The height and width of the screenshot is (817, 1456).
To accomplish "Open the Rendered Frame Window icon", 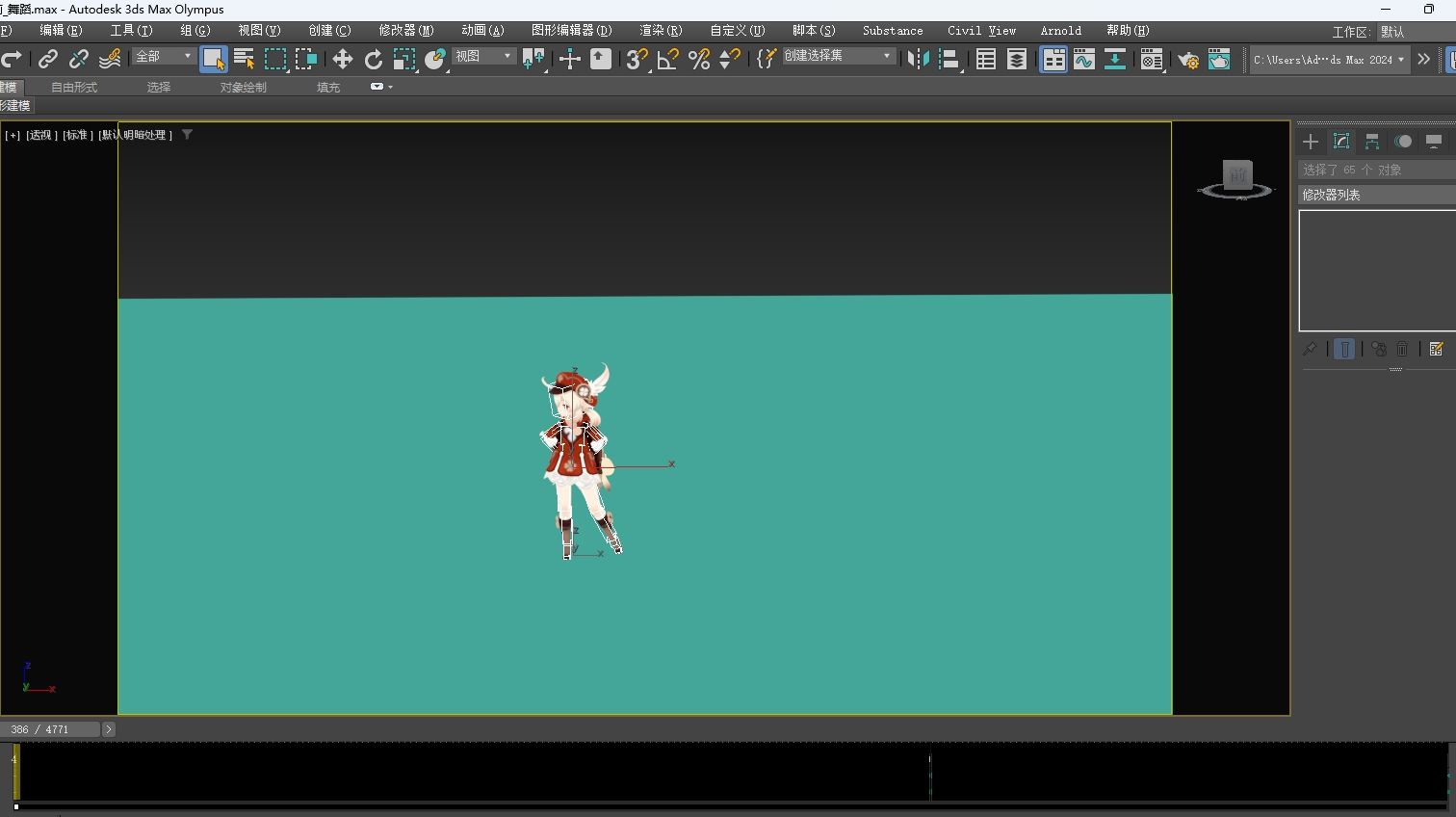I will coord(1219,60).
